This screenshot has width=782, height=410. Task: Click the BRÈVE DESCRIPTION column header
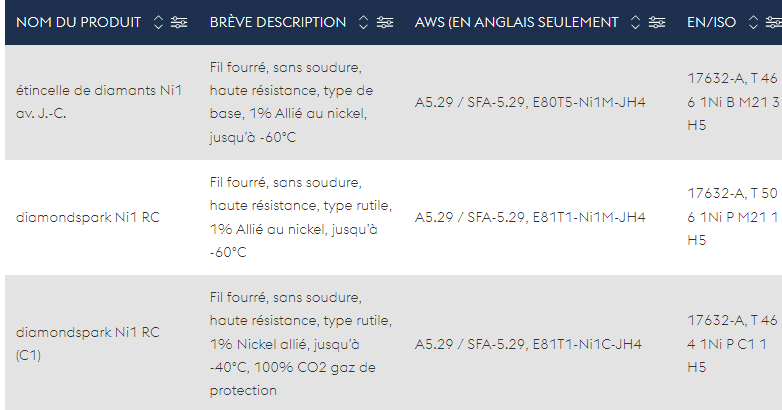tap(278, 22)
